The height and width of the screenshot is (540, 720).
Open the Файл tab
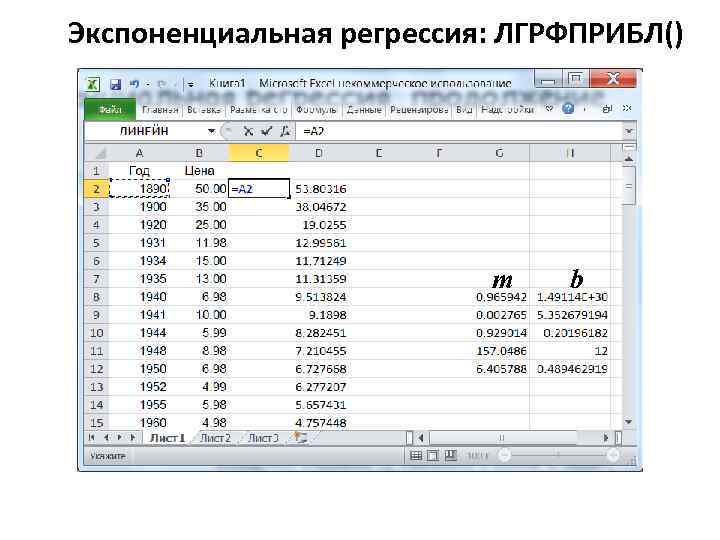pyautogui.click(x=110, y=110)
